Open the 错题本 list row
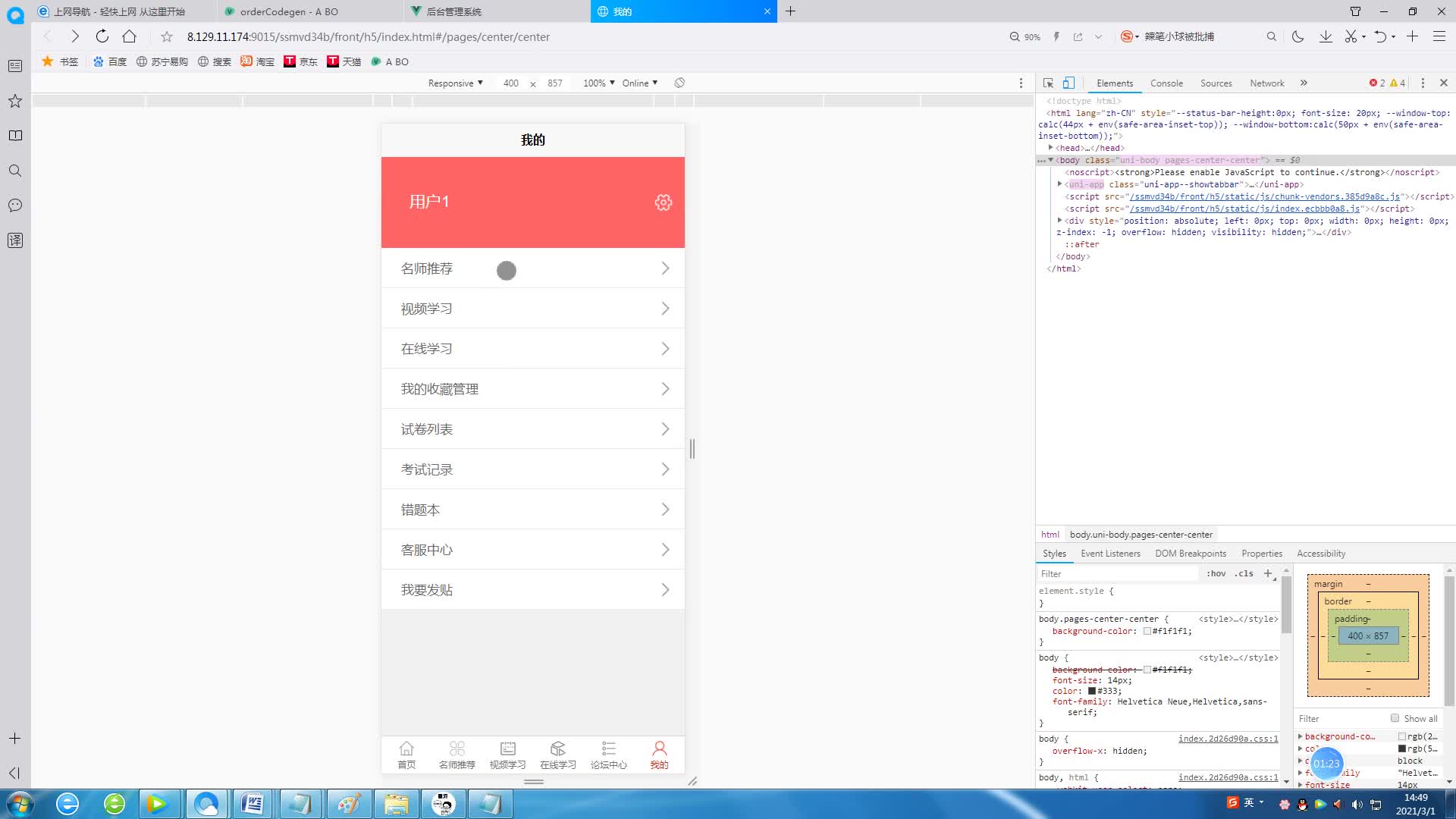 [x=533, y=510]
